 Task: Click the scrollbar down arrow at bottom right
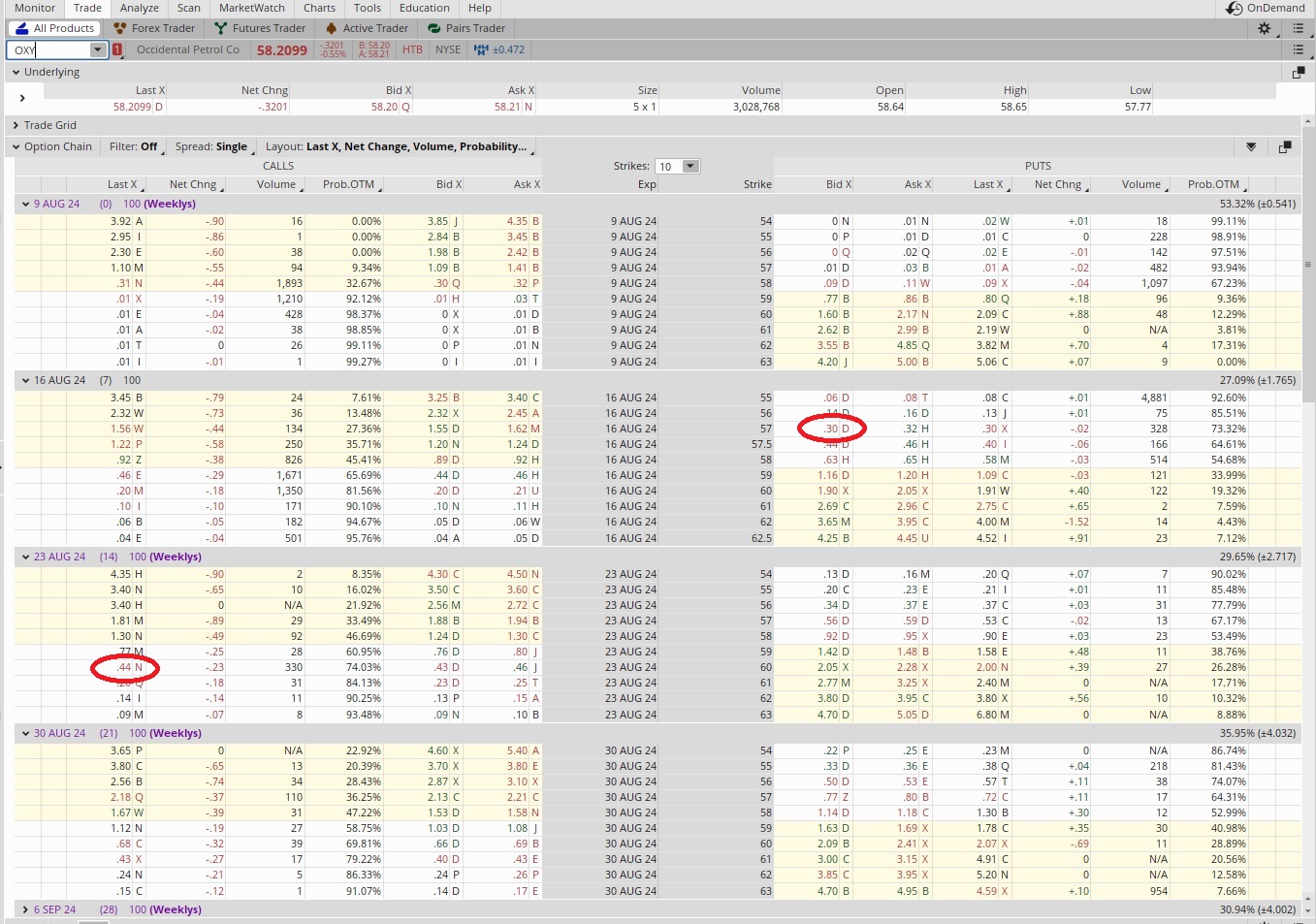click(1308, 910)
